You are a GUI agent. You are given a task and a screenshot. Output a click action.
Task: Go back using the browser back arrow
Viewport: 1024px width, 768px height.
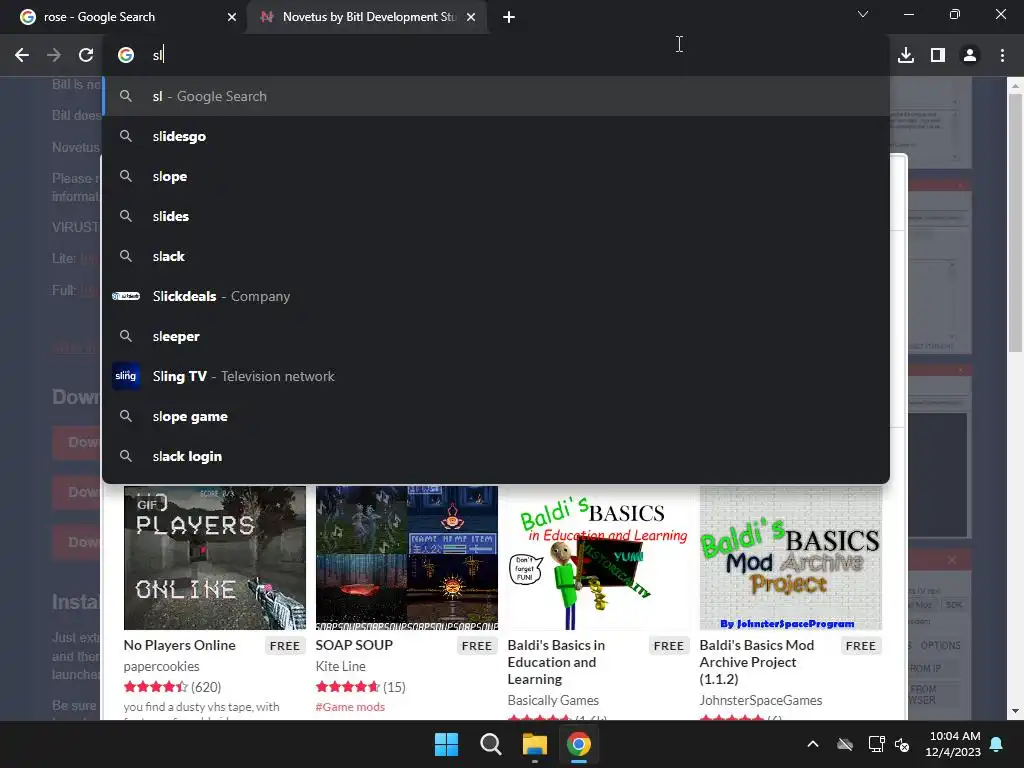tap(22, 55)
